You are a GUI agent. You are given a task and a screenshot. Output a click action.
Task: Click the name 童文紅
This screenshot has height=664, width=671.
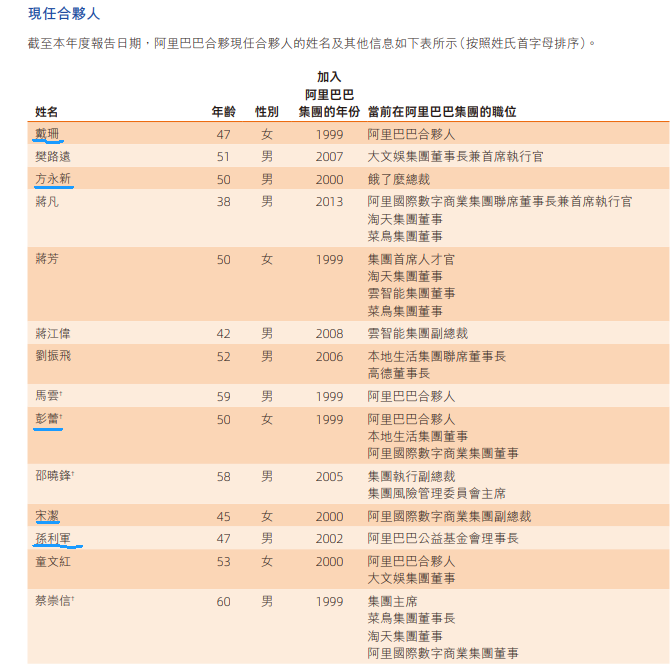pyautogui.click(x=53, y=561)
